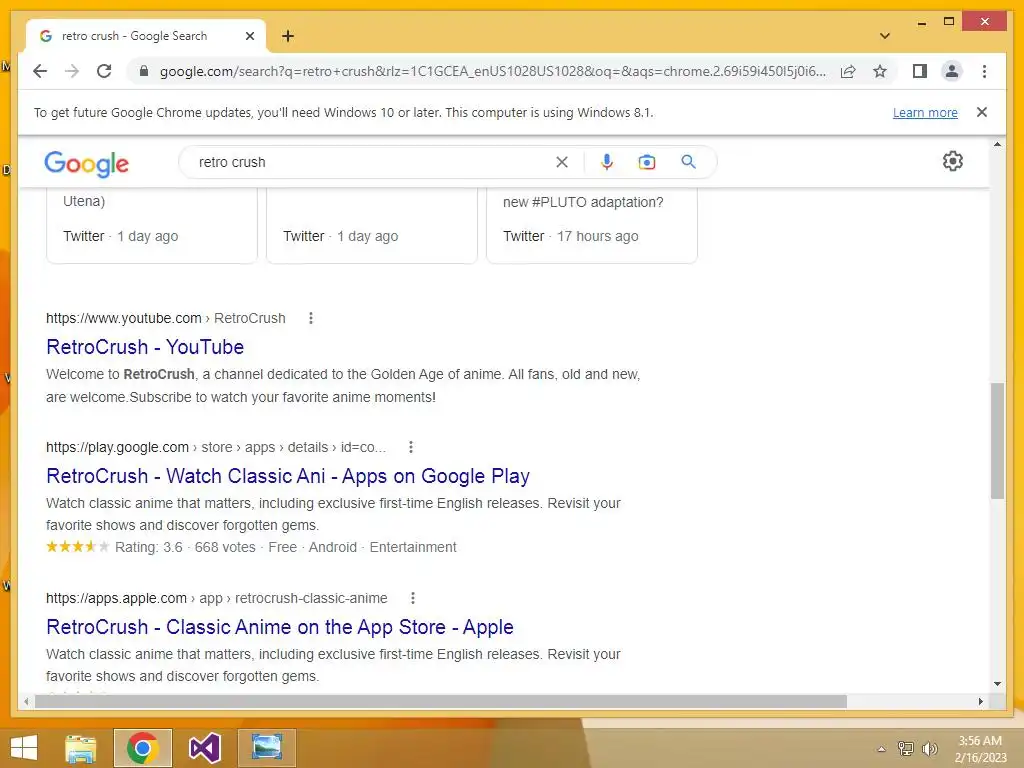Viewport: 1024px width, 768px height.
Task: Open RetroCrush Apps on Google Play result
Action: [288, 476]
